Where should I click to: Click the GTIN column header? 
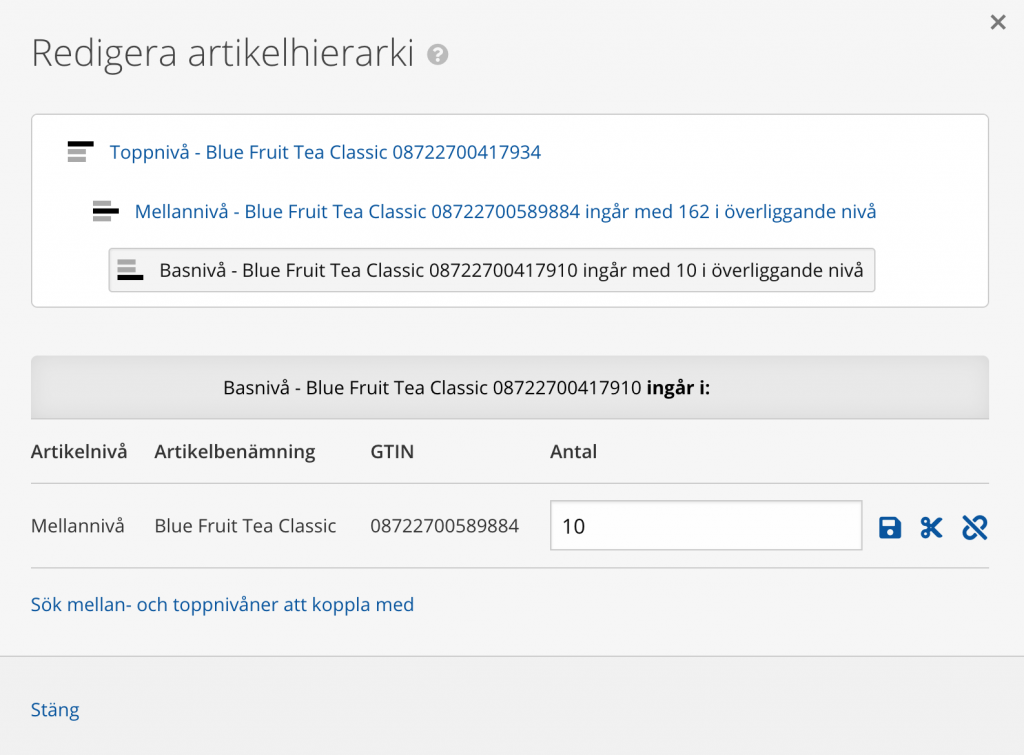tap(392, 451)
